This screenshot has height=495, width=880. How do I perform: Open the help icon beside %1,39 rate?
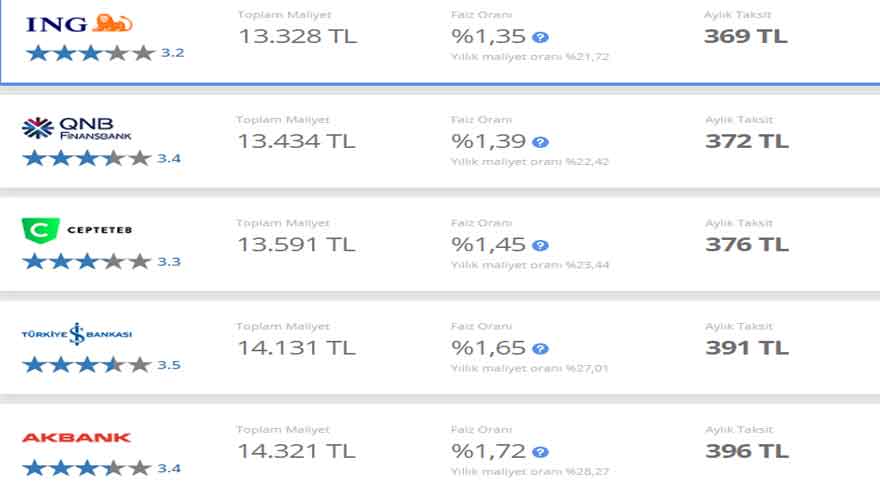tap(540, 142)
